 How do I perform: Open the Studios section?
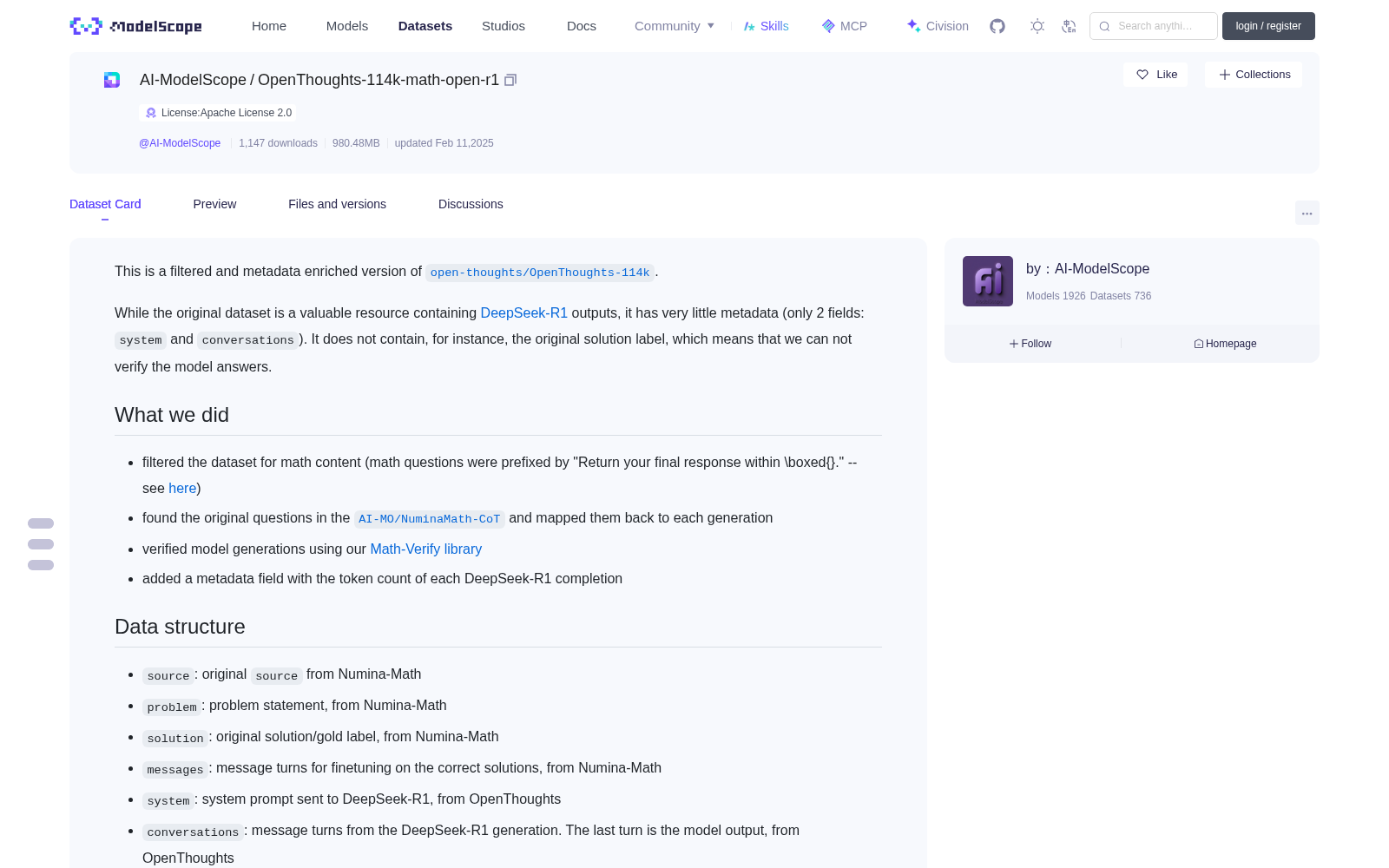pos(504,26)
